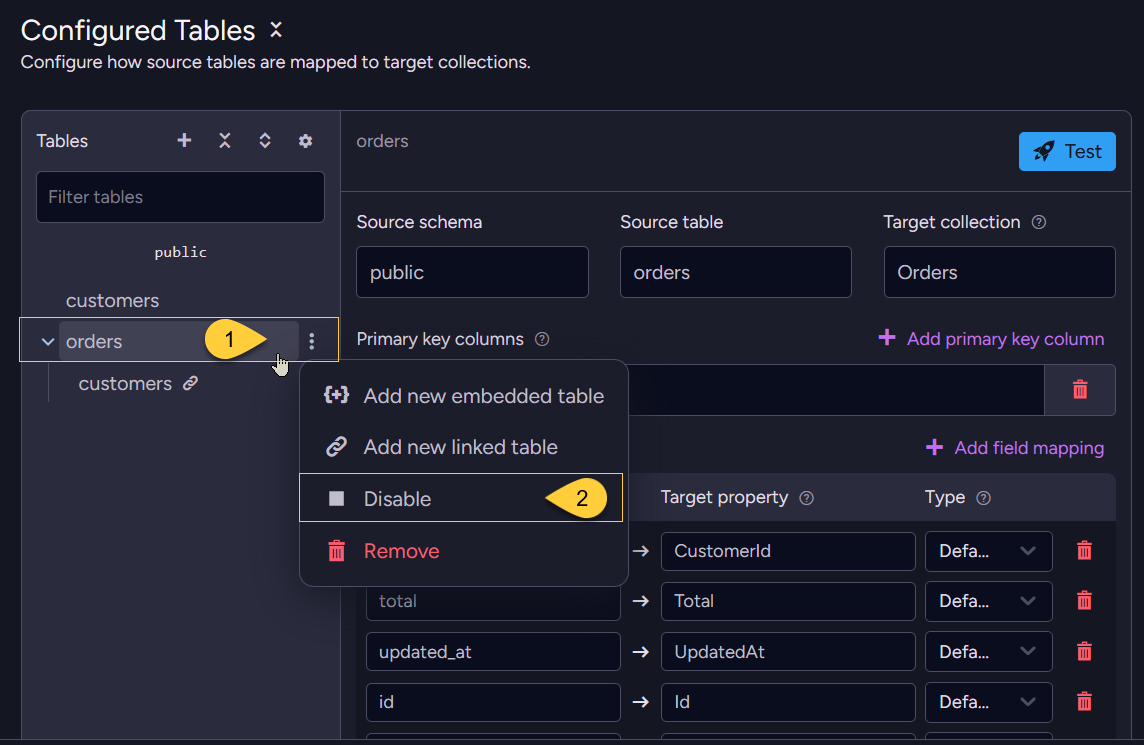Image resolution: width=1144 pixels, height=745 pixels.
Task: Click help icon next to Type
Action: tap(983, 498)
